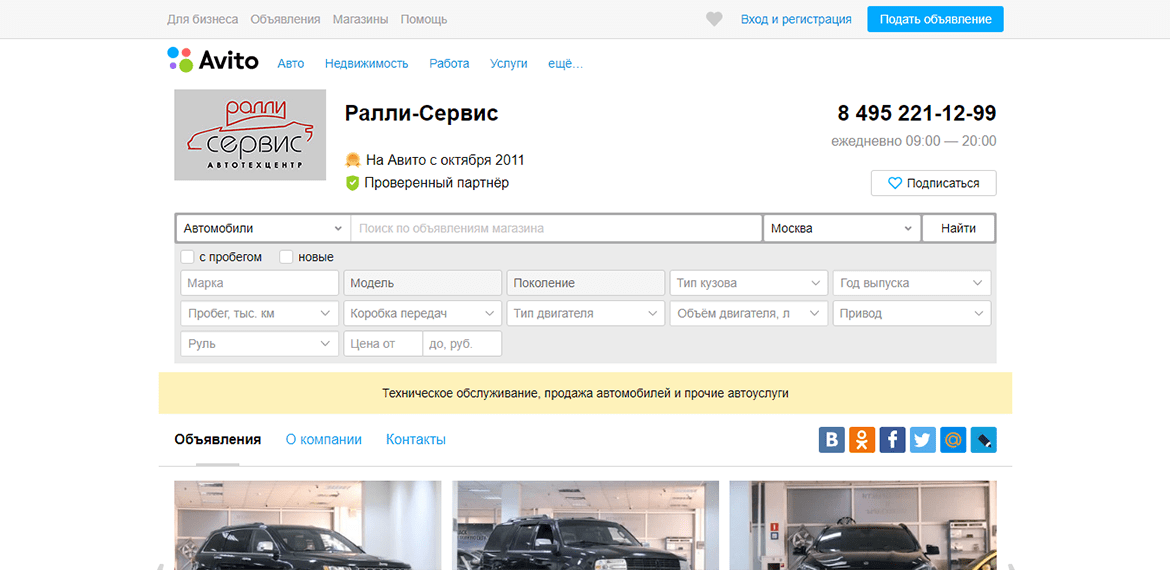Image resolution: width=1170 pixels, height=570 pixels.
Task: Tick the 'новые' checkbox
Action: coord(286,257)
